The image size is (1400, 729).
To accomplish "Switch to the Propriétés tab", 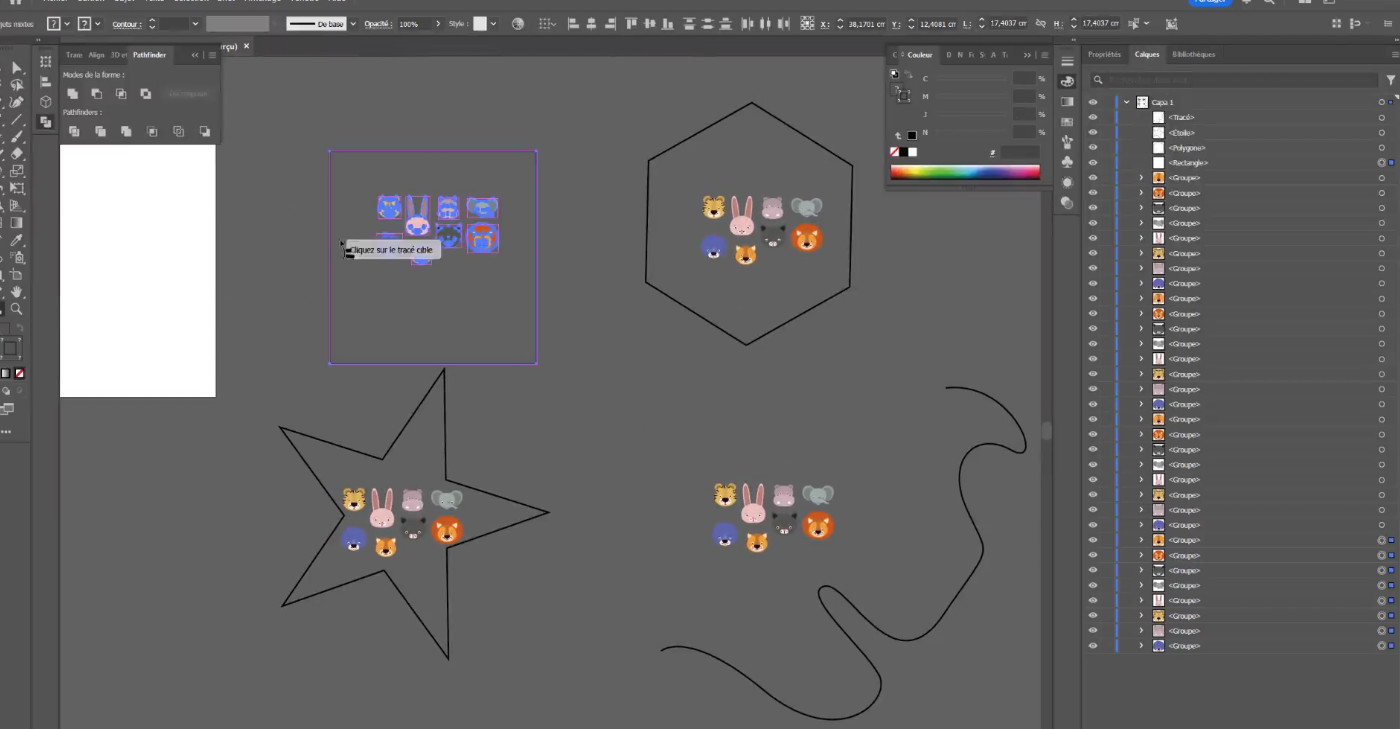I will tap(1104, 54).
